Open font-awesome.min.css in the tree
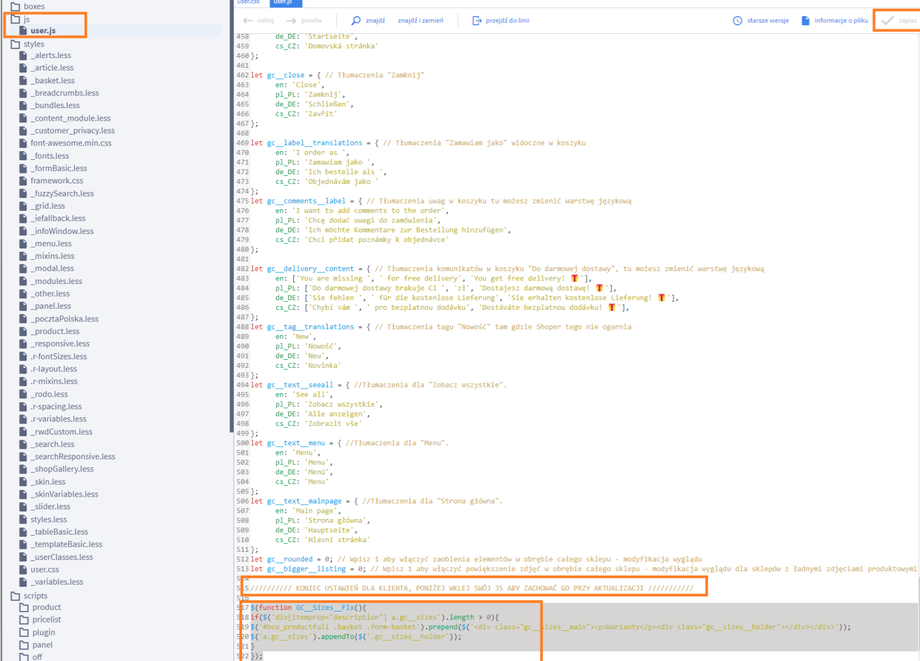The image size is (920, 661). [x=70, y=143]
